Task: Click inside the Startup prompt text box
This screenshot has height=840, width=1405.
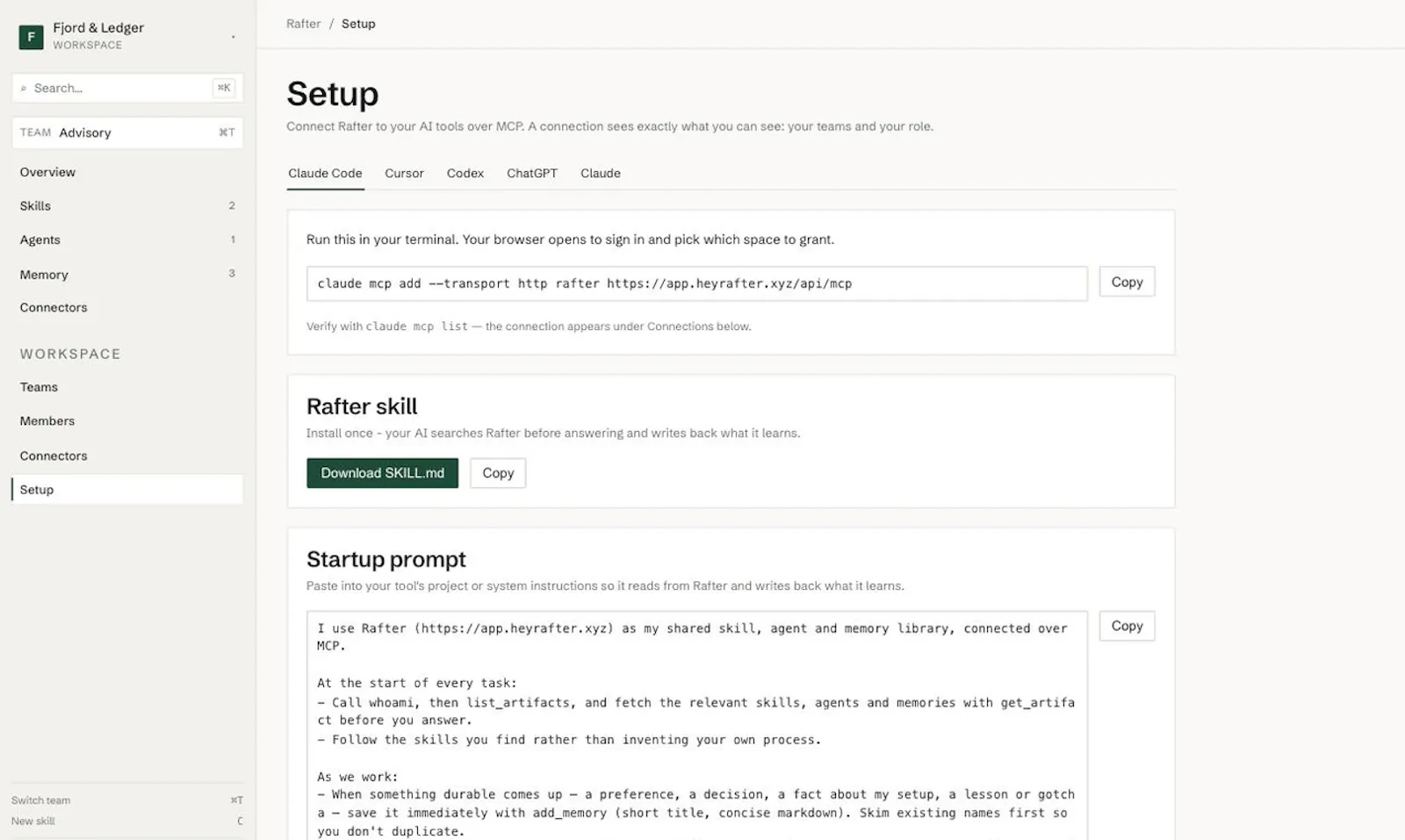Action: pos(697,726)
